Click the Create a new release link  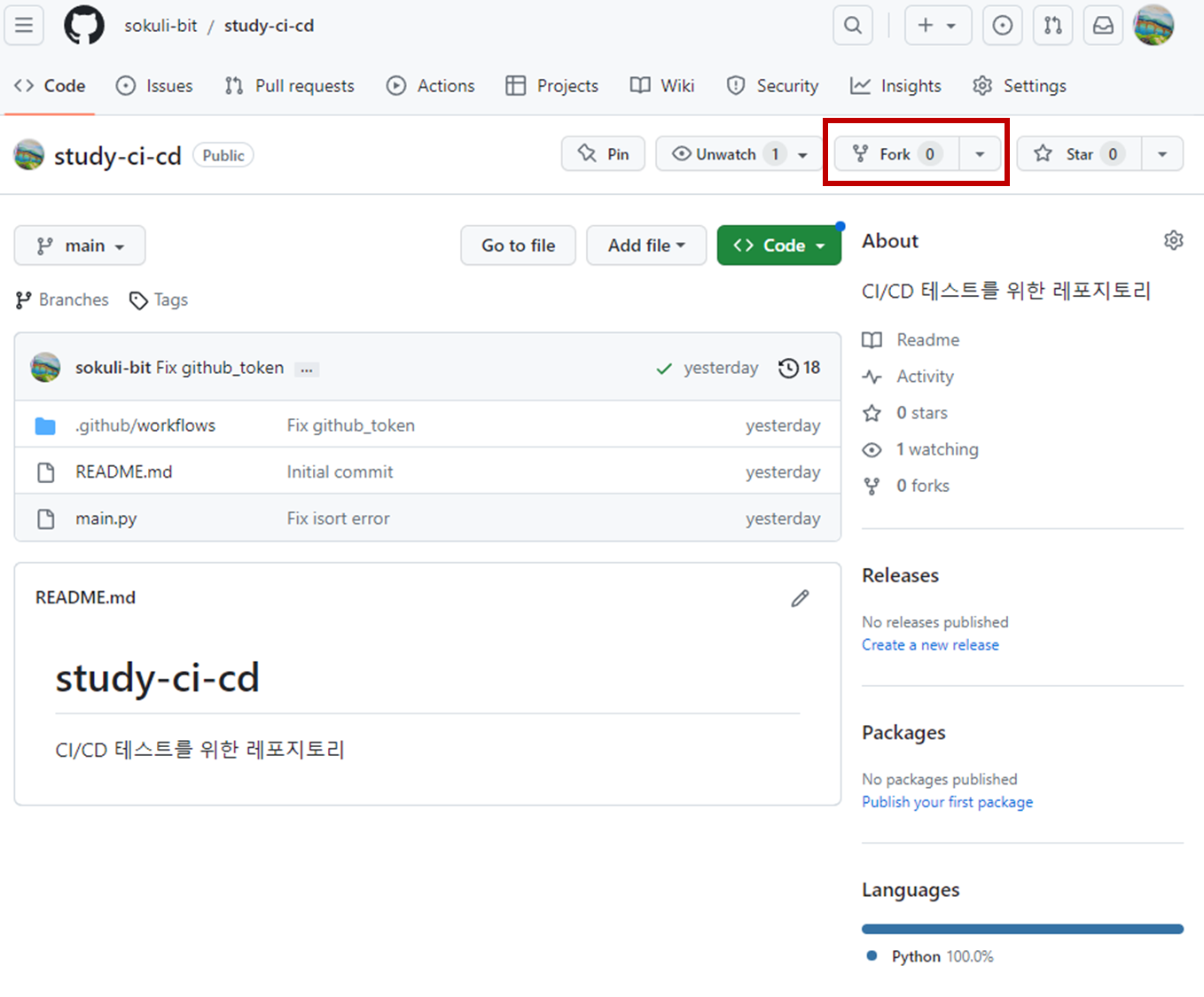point(930,644)
